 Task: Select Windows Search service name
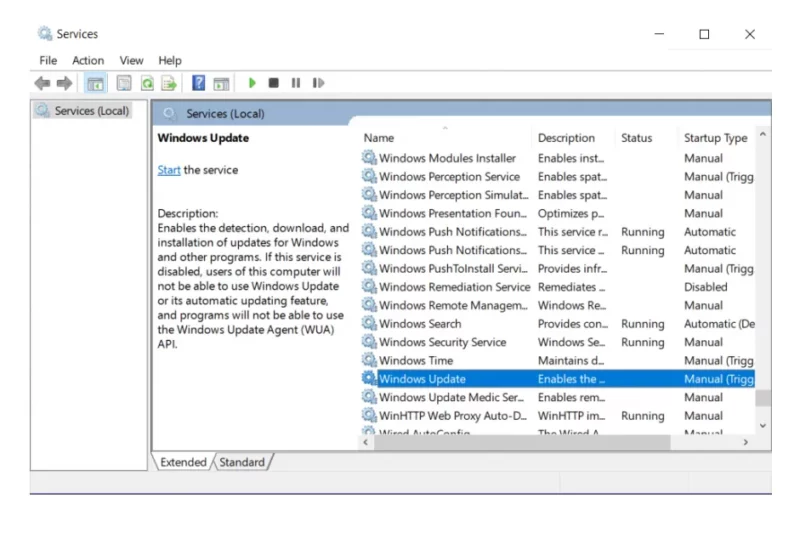[419, 323]
